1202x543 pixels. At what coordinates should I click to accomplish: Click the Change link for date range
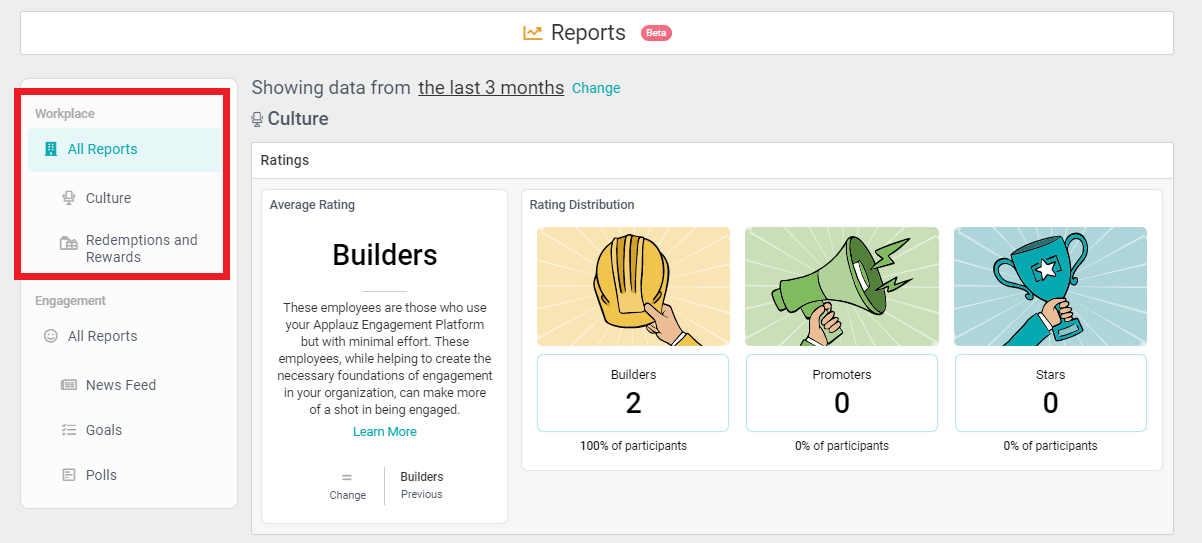pyautogui.click(x=596, y=88)
